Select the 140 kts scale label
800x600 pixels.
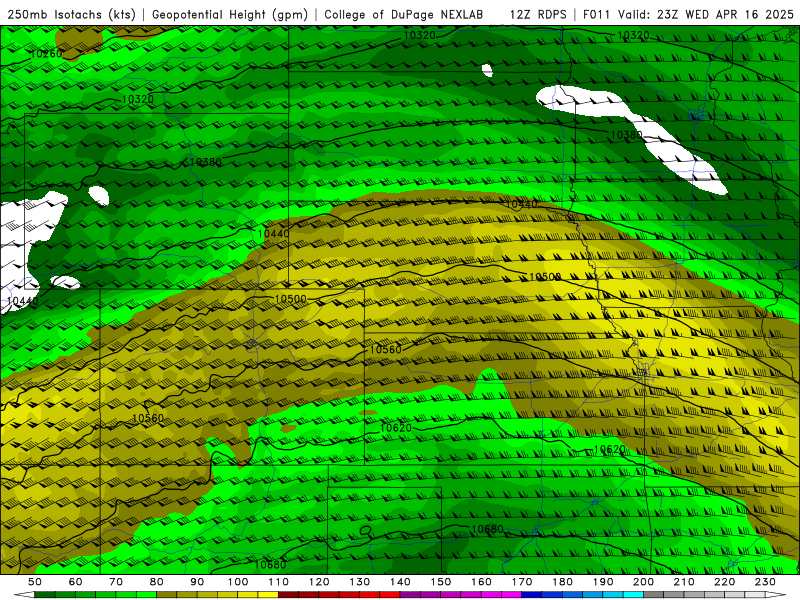point(400,582)
